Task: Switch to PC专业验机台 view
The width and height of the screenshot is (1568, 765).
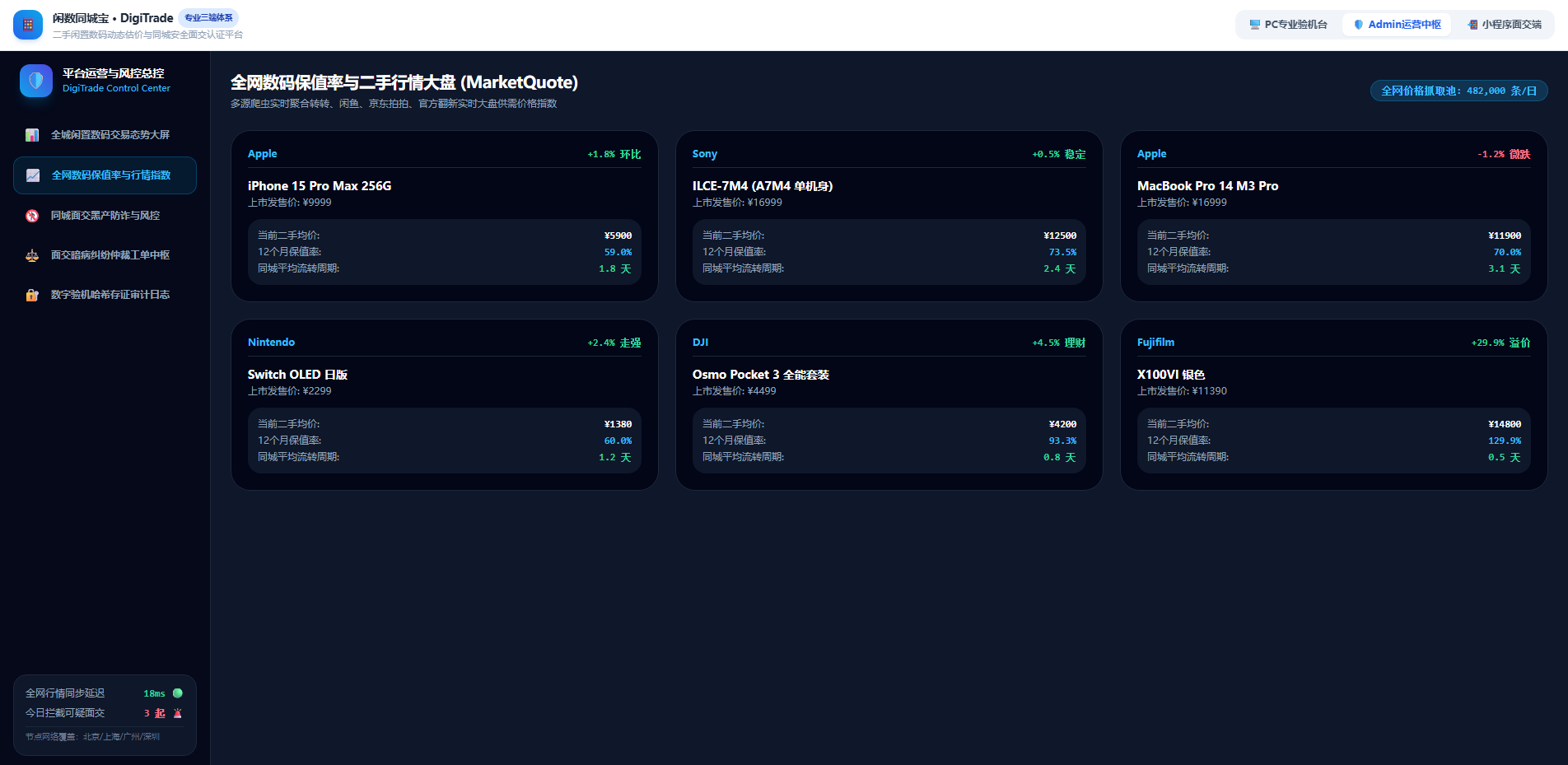Action: (1288, 25)
